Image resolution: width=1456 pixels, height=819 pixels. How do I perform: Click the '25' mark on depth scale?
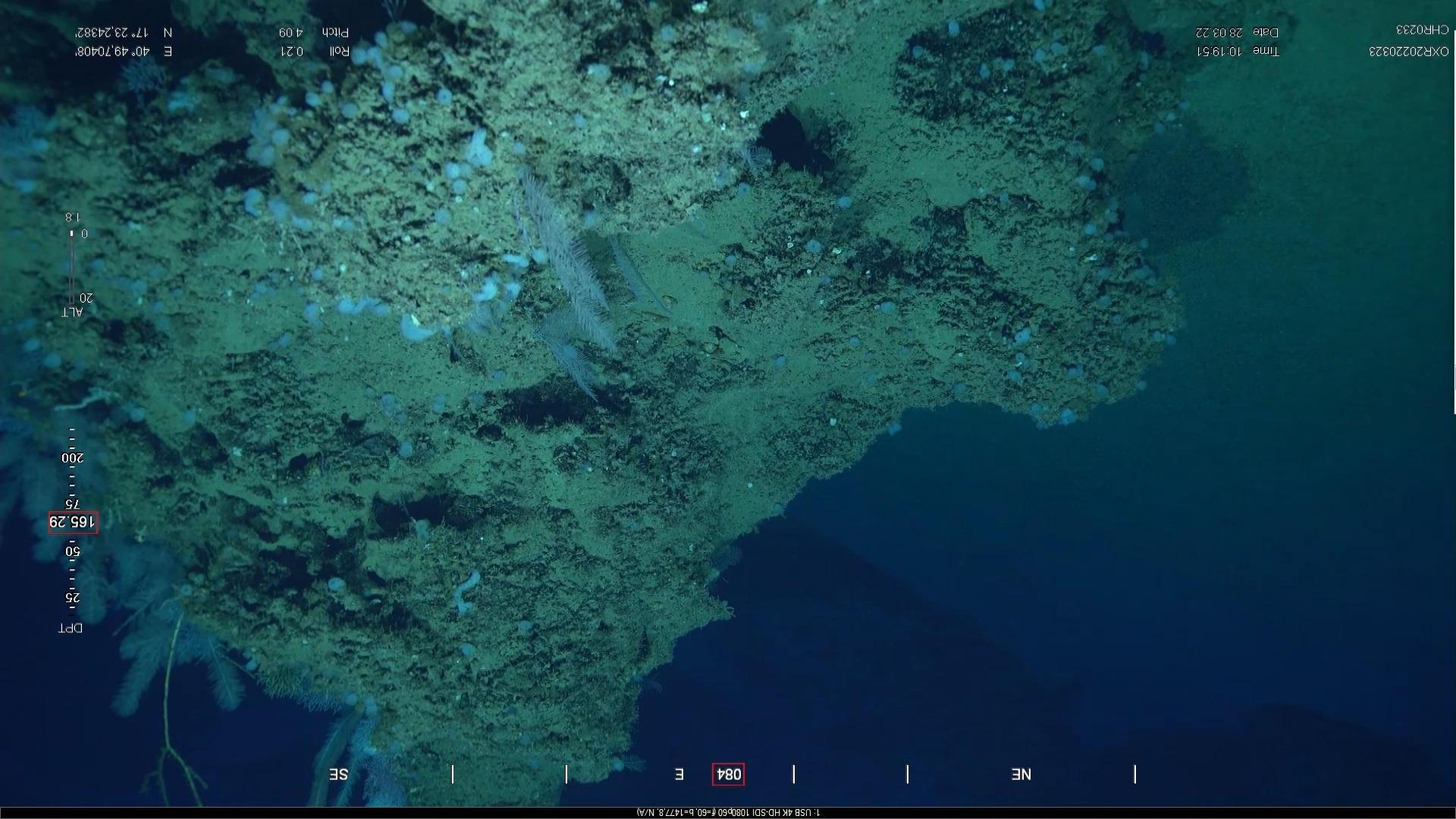click(72, 598)
